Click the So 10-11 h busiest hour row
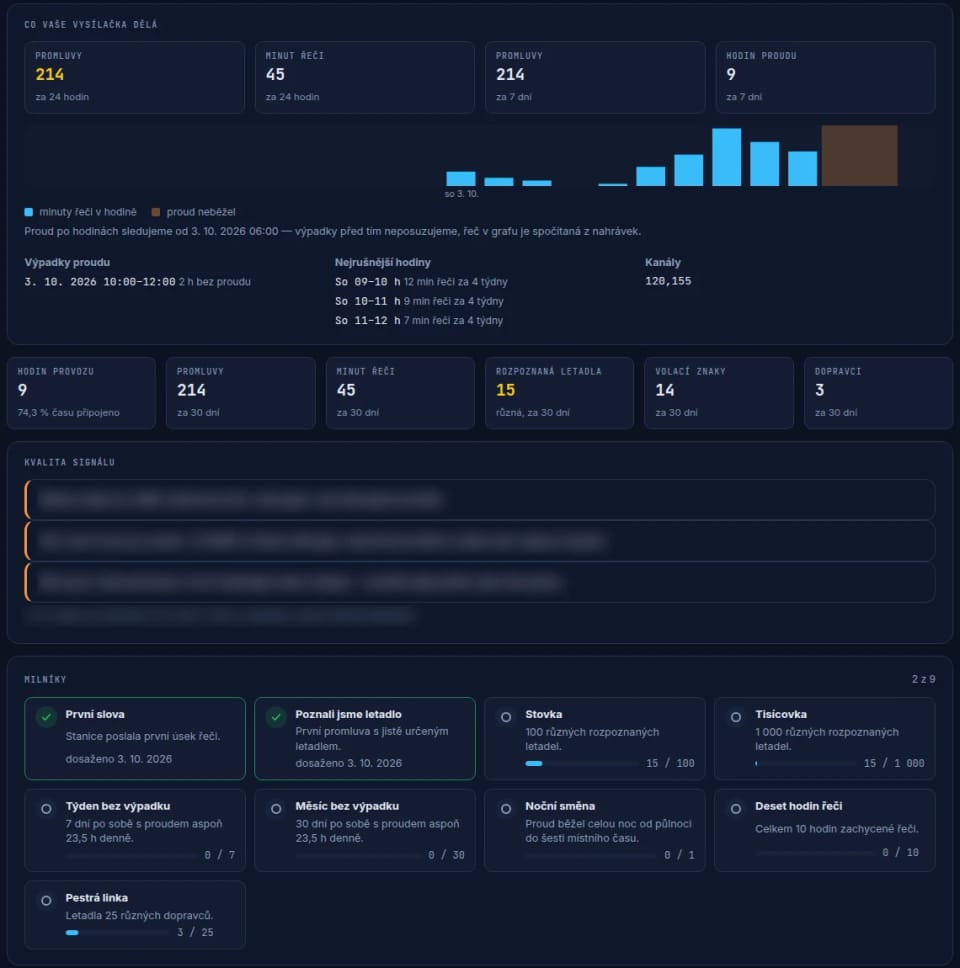This screenshot has height=968, width=960. point(419,301)
